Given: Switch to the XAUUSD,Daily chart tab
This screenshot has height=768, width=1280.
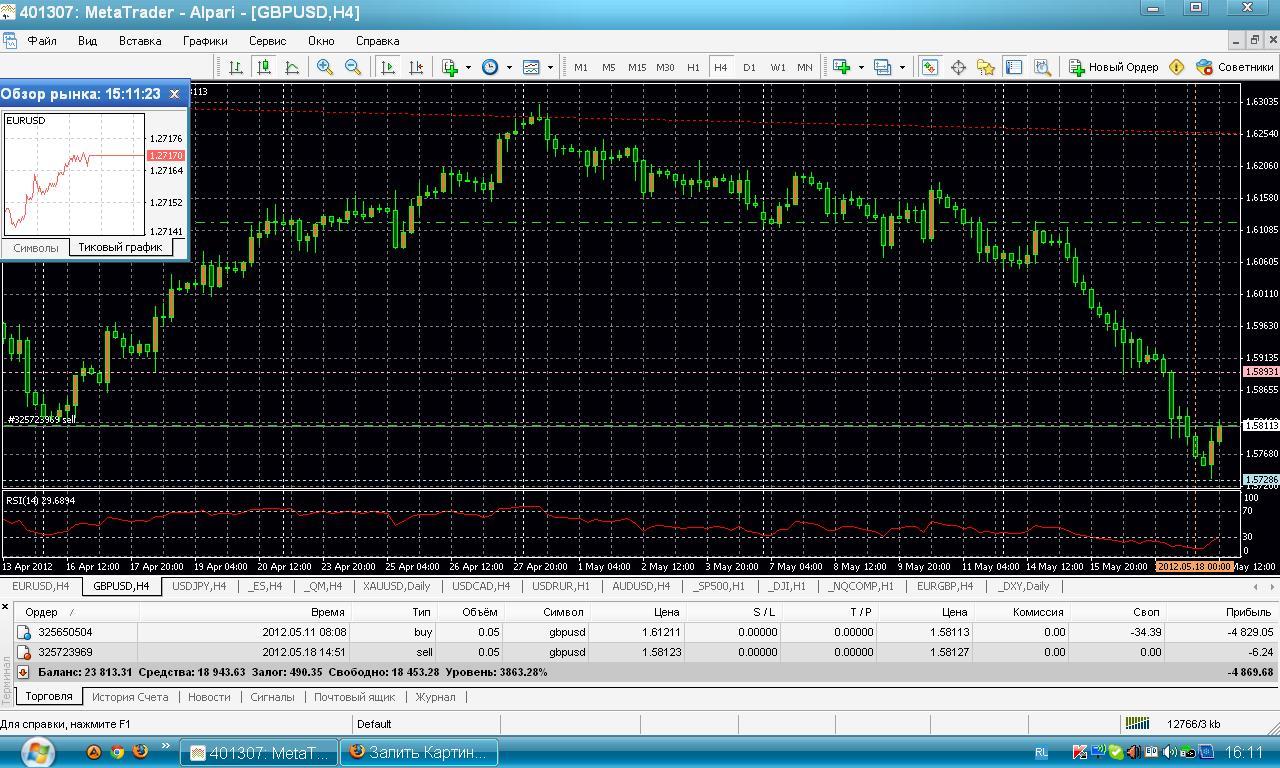Looking at the screenshot, I should 396,586.
